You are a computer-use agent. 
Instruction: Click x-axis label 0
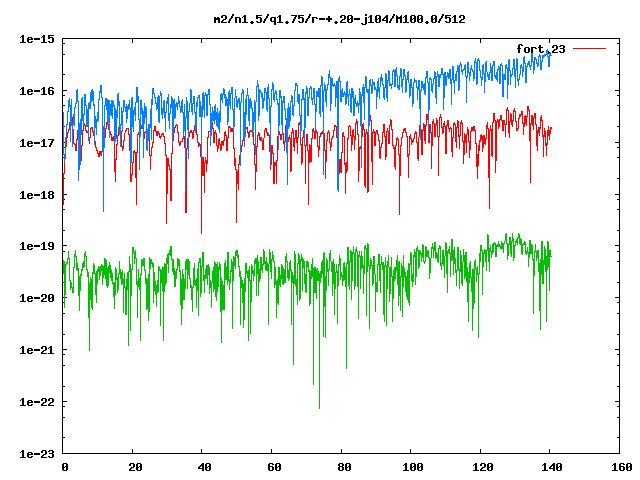click(64, 467)
